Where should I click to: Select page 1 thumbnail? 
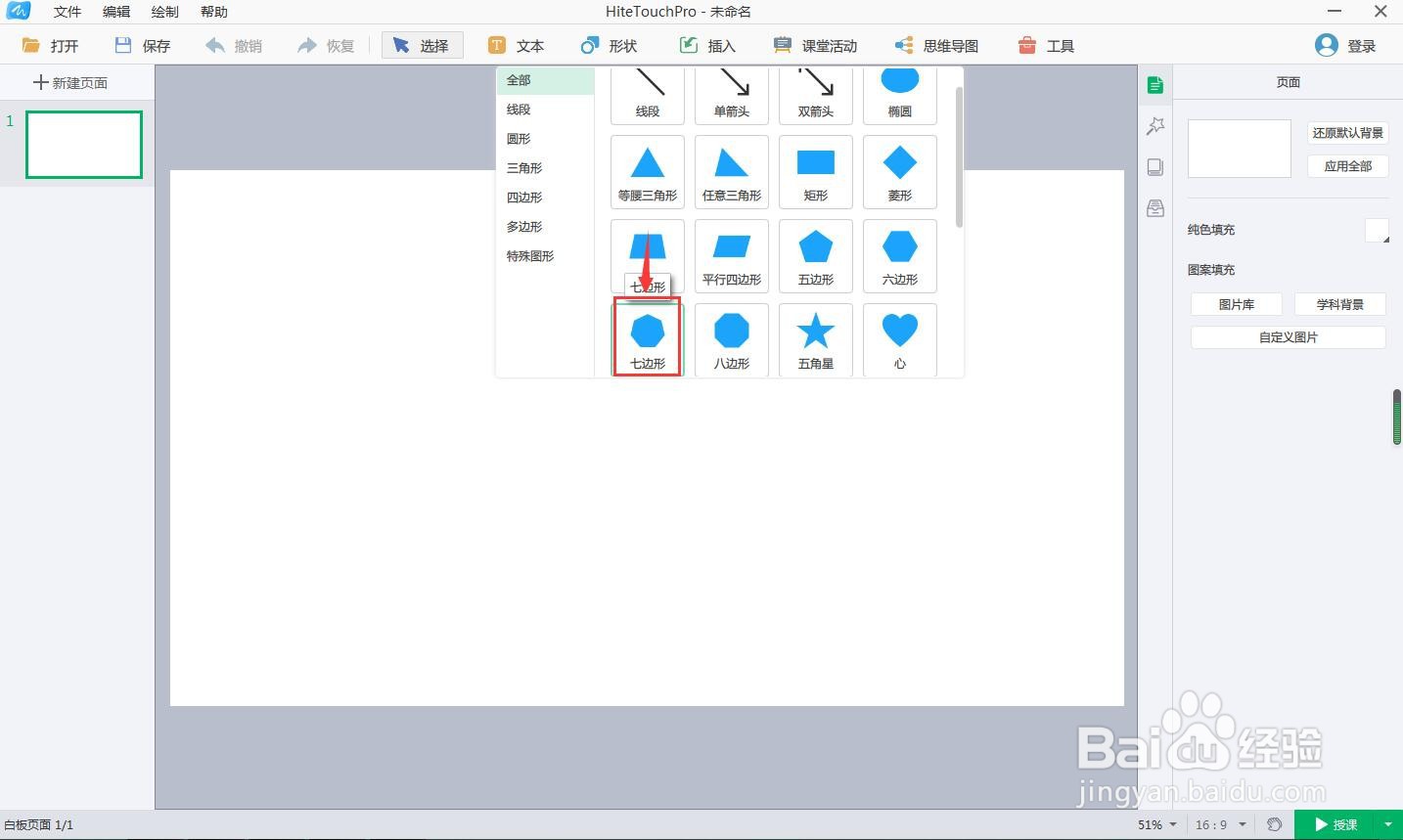click(x=84, y=145)
